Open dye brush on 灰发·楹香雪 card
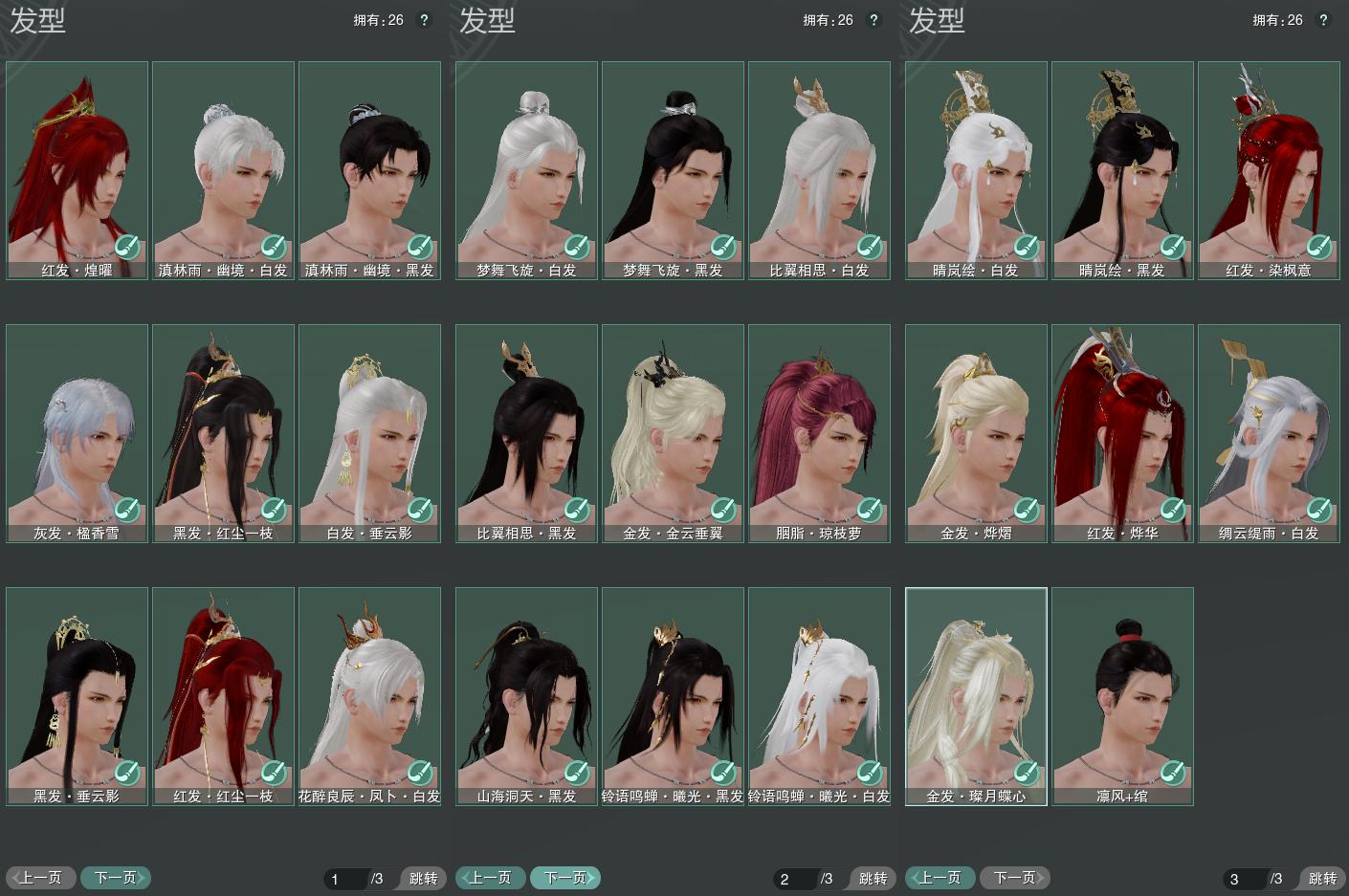 point(127,511)
